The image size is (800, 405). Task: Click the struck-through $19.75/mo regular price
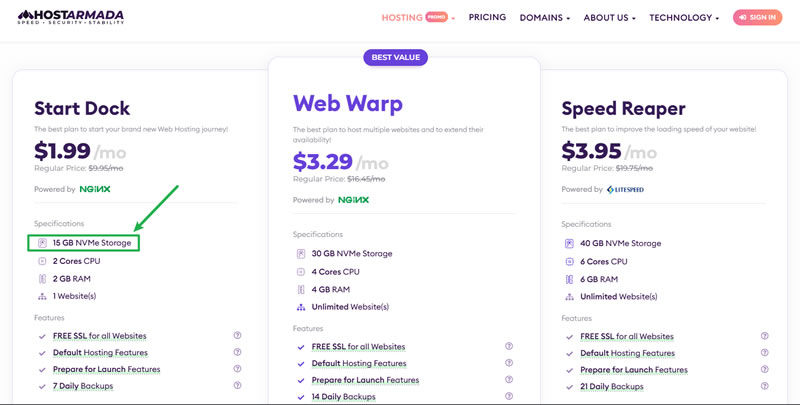tap(634, 168)
